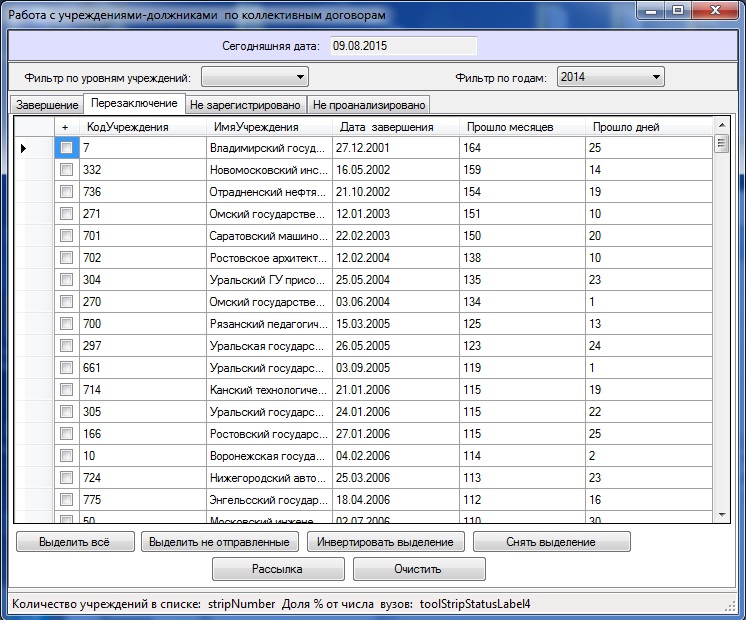Click the + column header
The height and width of the screenshot is (620, 746).
pos(67,127)
